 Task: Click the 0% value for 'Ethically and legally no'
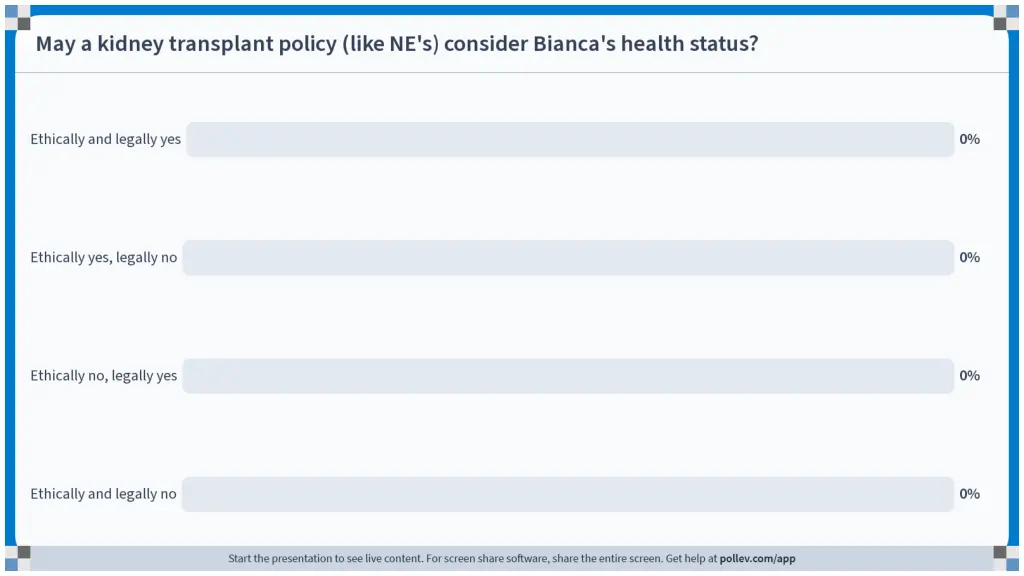pos(969,494)
